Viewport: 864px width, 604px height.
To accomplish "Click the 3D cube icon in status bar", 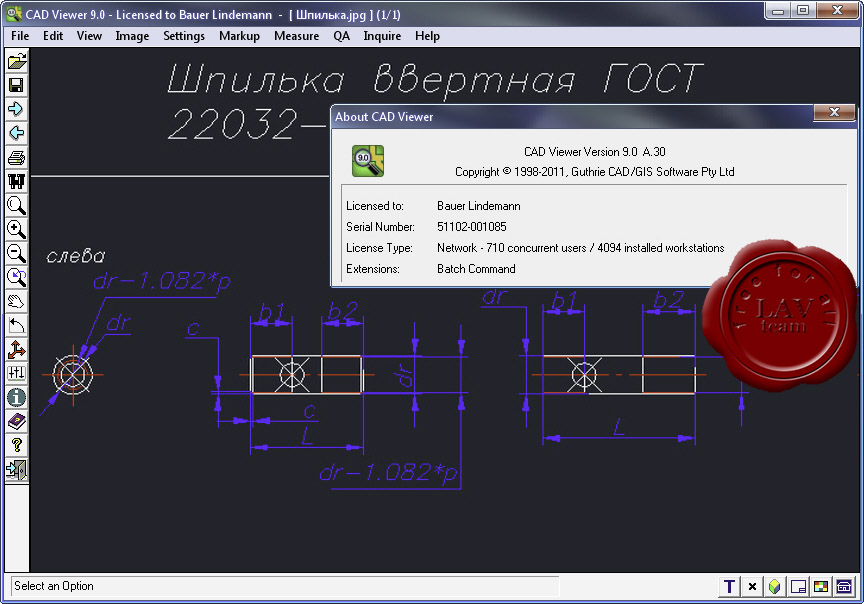I will [775, 586].
